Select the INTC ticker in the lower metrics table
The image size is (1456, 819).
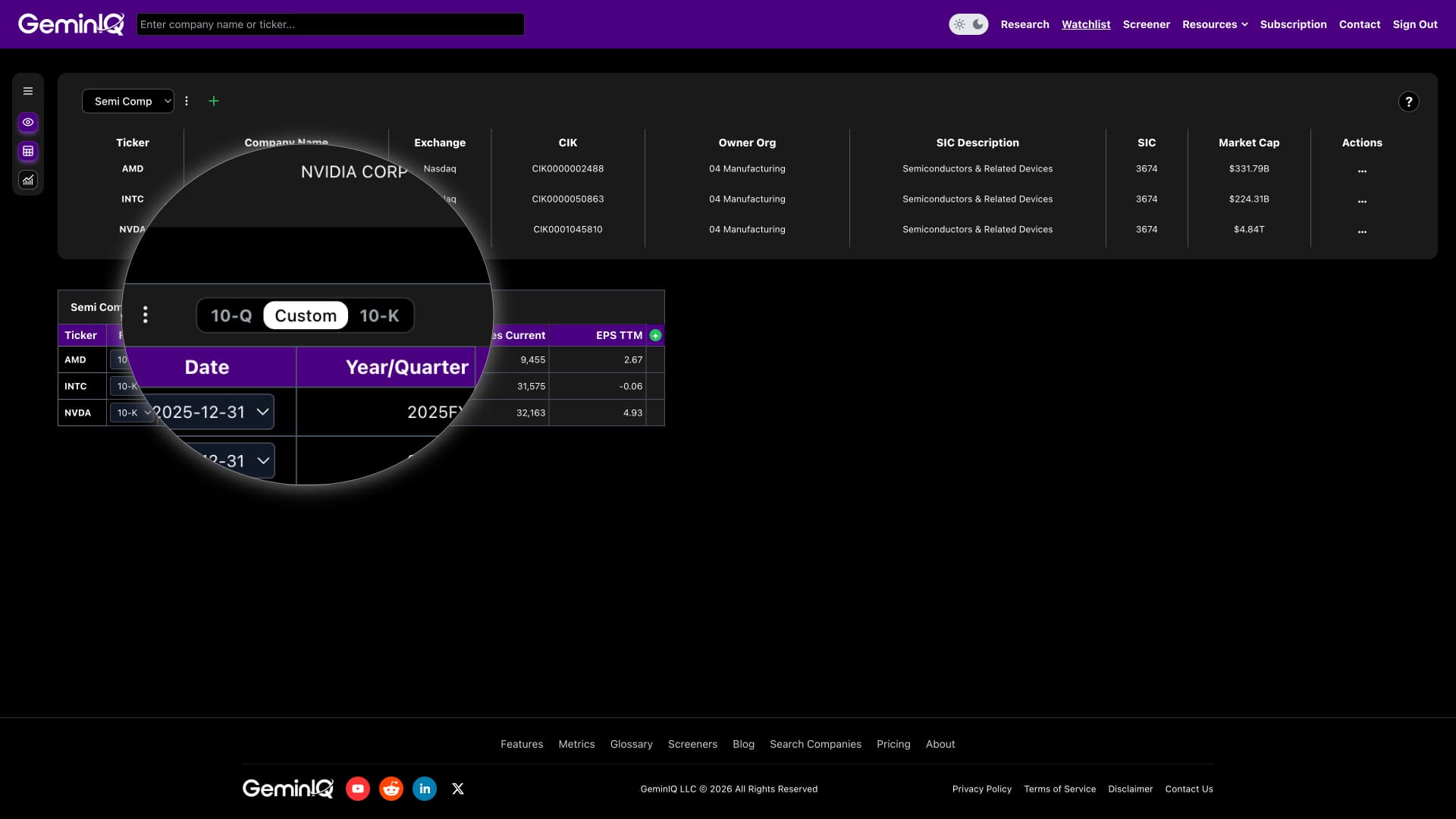click(x=76, y=386)
